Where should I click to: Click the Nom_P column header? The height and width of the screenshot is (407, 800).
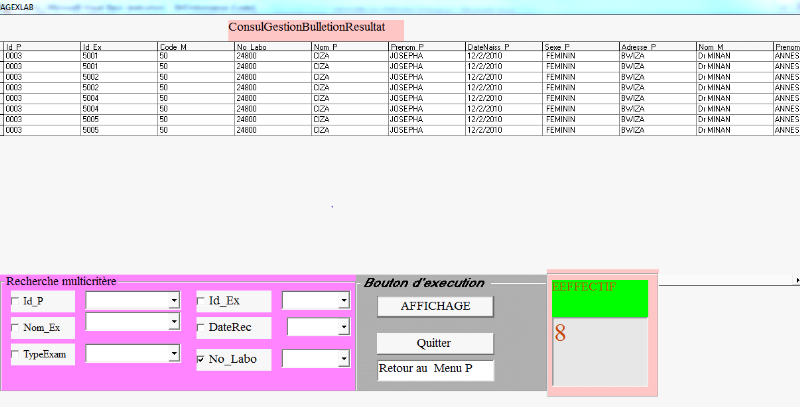coord(348,47)
